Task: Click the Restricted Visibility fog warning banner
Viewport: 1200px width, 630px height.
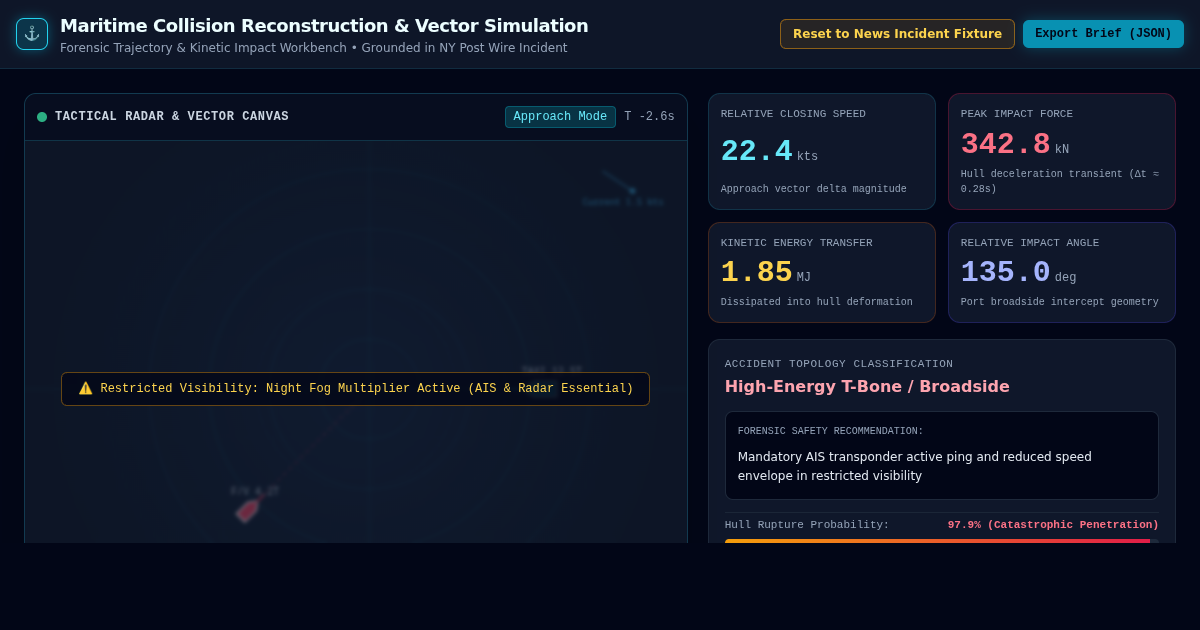Action: tap(355, 389)
